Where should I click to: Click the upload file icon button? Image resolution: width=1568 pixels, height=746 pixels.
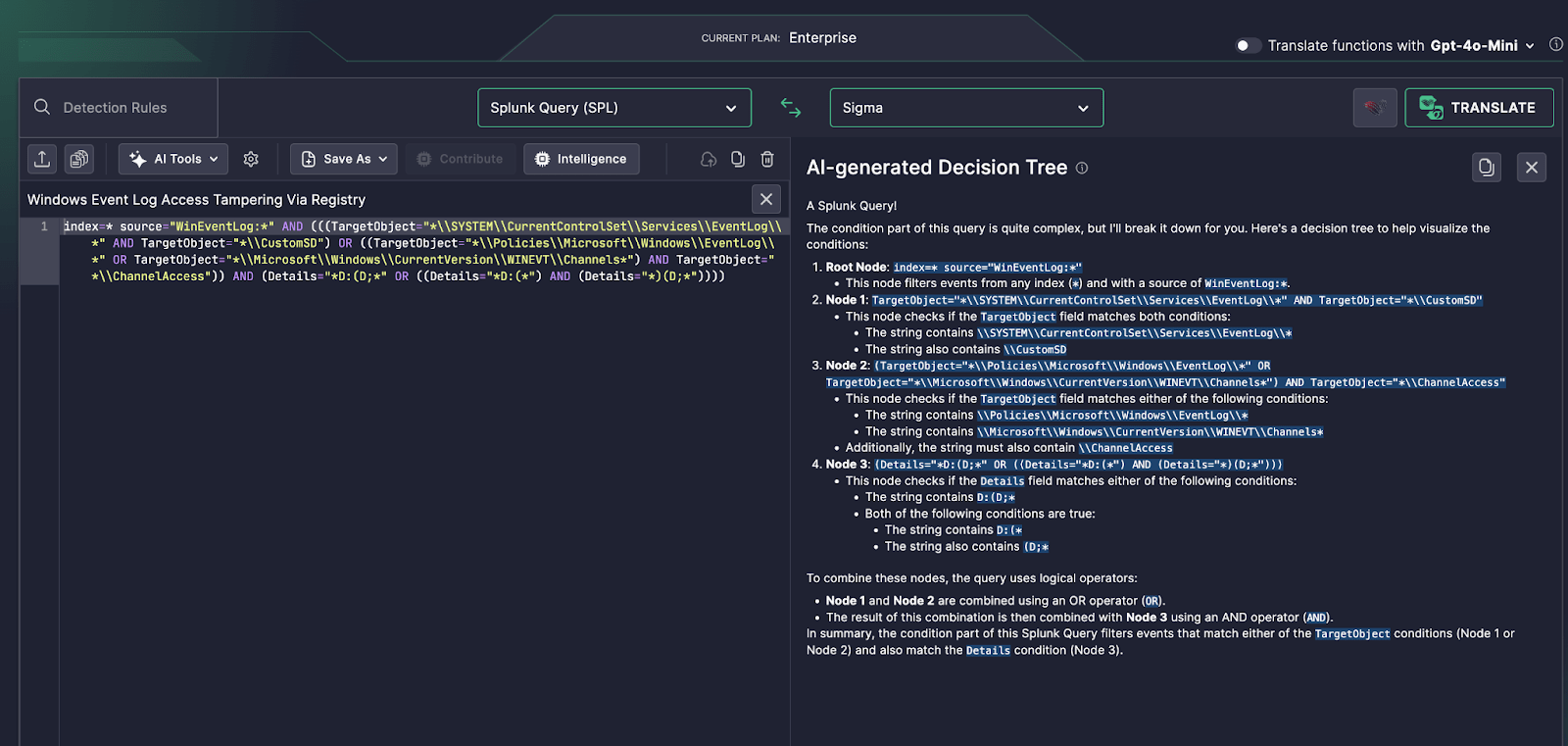[x=42, y=159]
